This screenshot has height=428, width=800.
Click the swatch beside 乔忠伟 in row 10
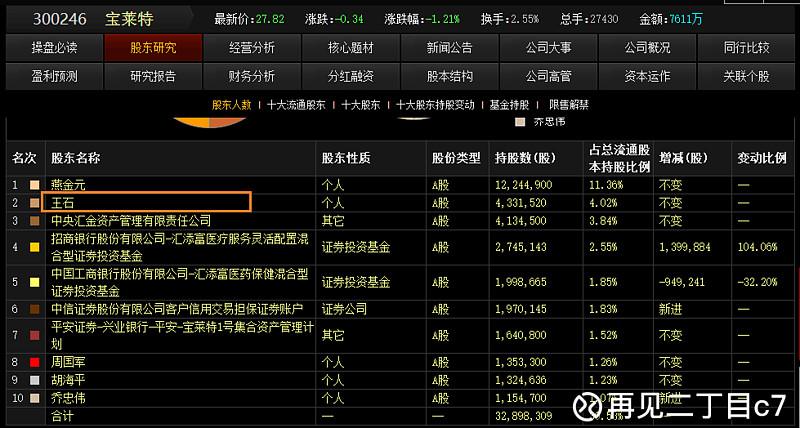click(x=35, y=398)
